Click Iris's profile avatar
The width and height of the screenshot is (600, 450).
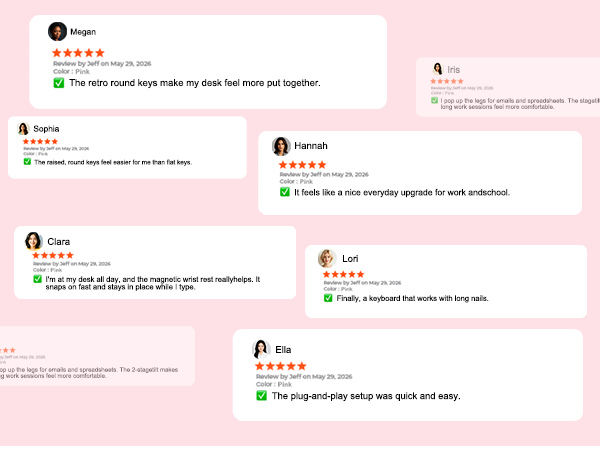(438, 69)
